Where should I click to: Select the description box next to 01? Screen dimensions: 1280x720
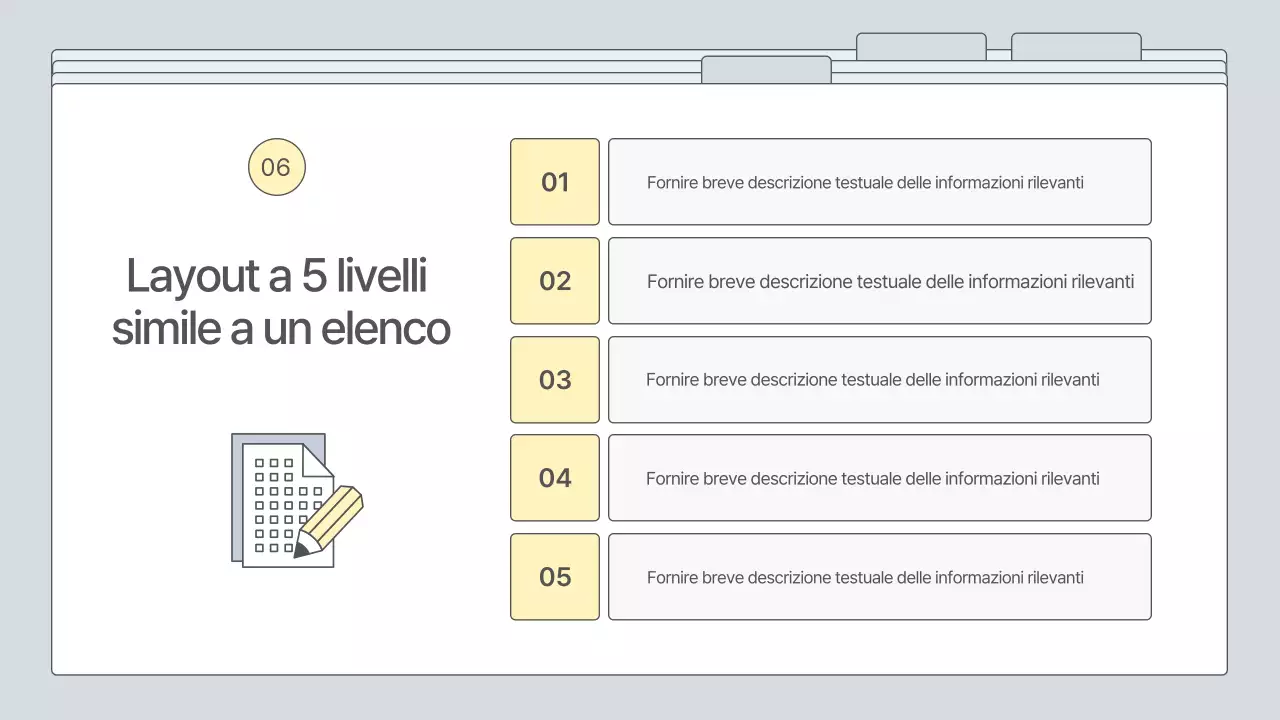[x=879, y=182]
